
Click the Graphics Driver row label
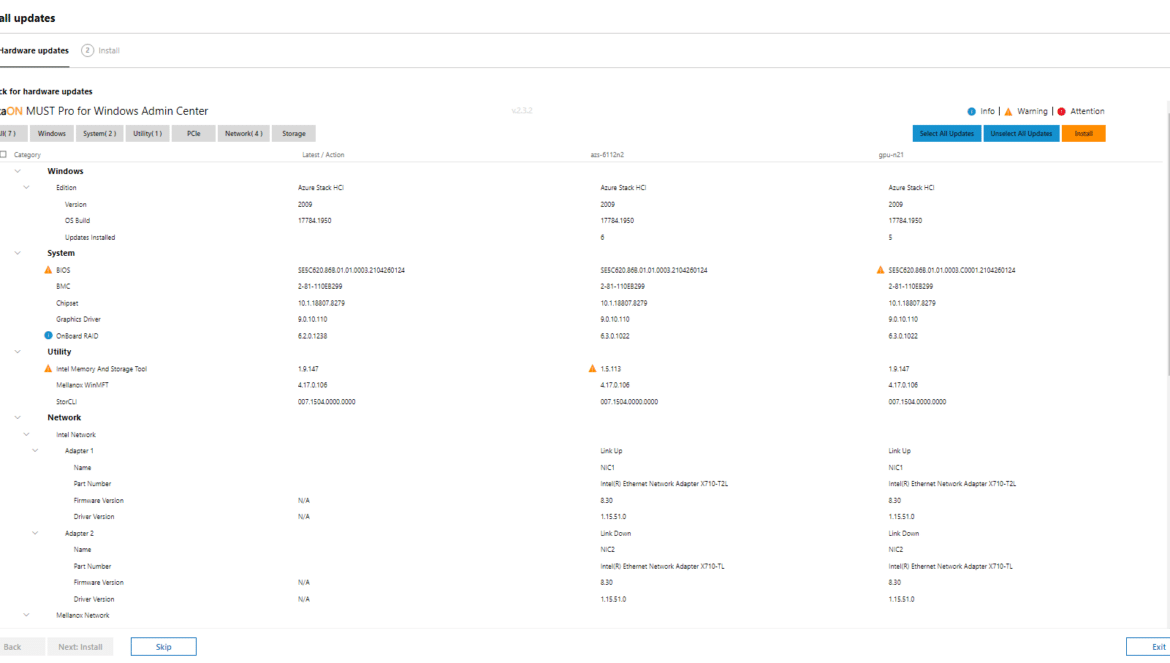click(80, 319)
